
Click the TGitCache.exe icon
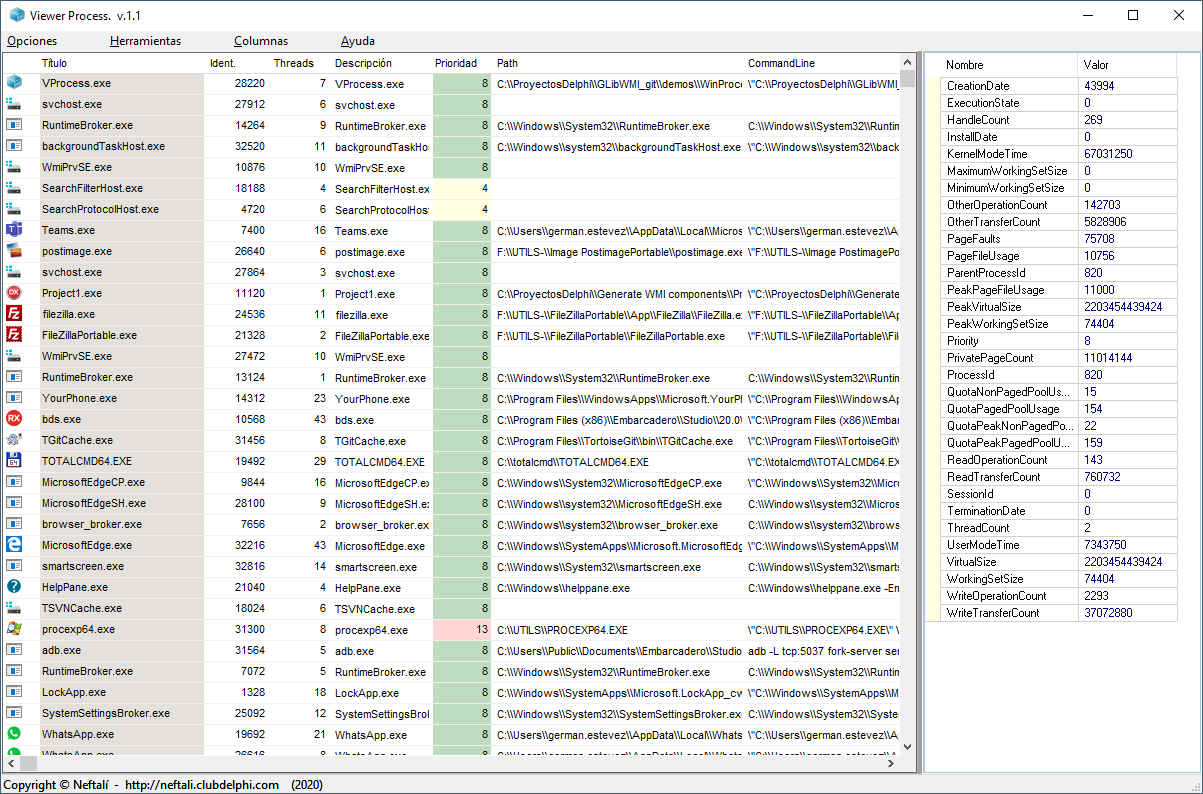14,440
